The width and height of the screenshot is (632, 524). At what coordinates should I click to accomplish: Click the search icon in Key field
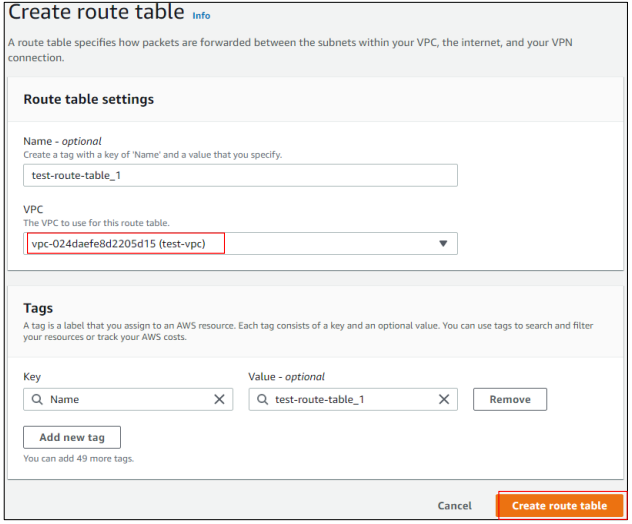[x=37, y=399]
